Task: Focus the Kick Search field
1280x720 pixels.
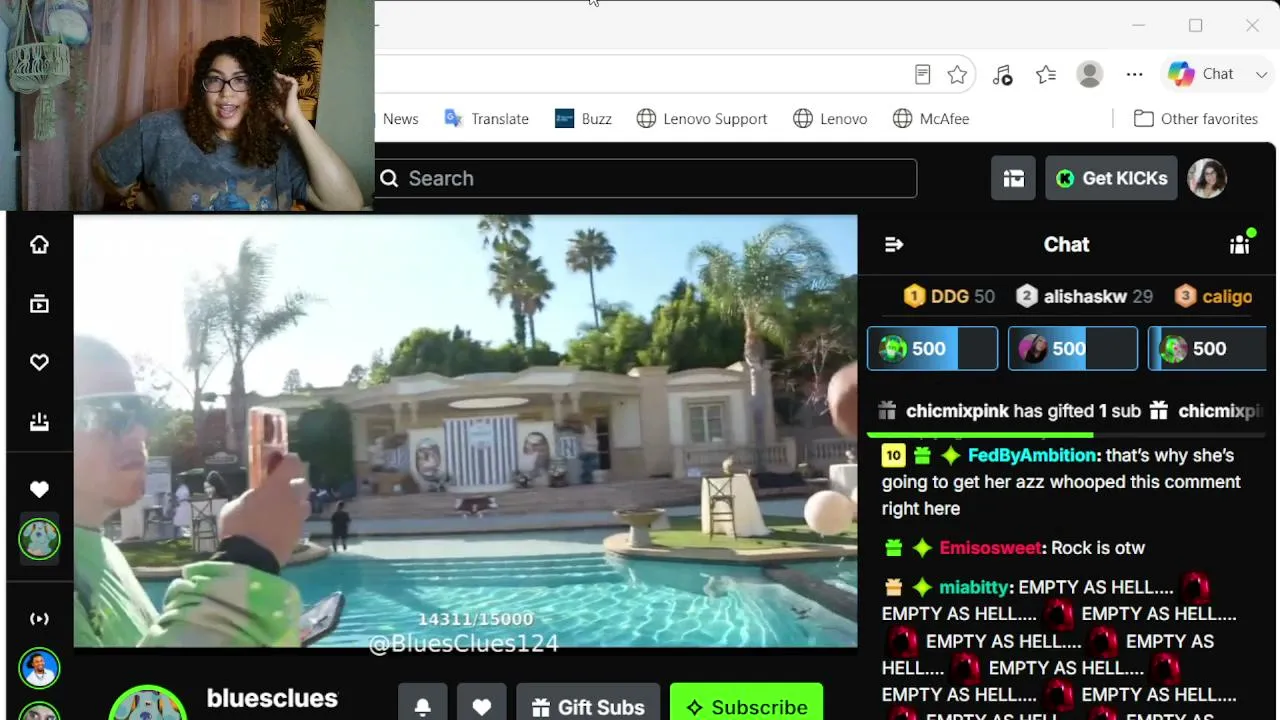Action: click(x=646, y=178)
